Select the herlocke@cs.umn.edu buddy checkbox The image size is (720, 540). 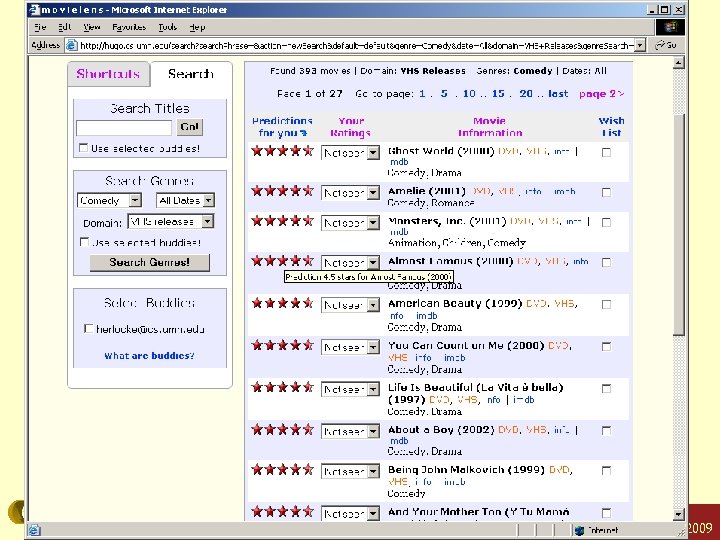[x=89, y=329]
